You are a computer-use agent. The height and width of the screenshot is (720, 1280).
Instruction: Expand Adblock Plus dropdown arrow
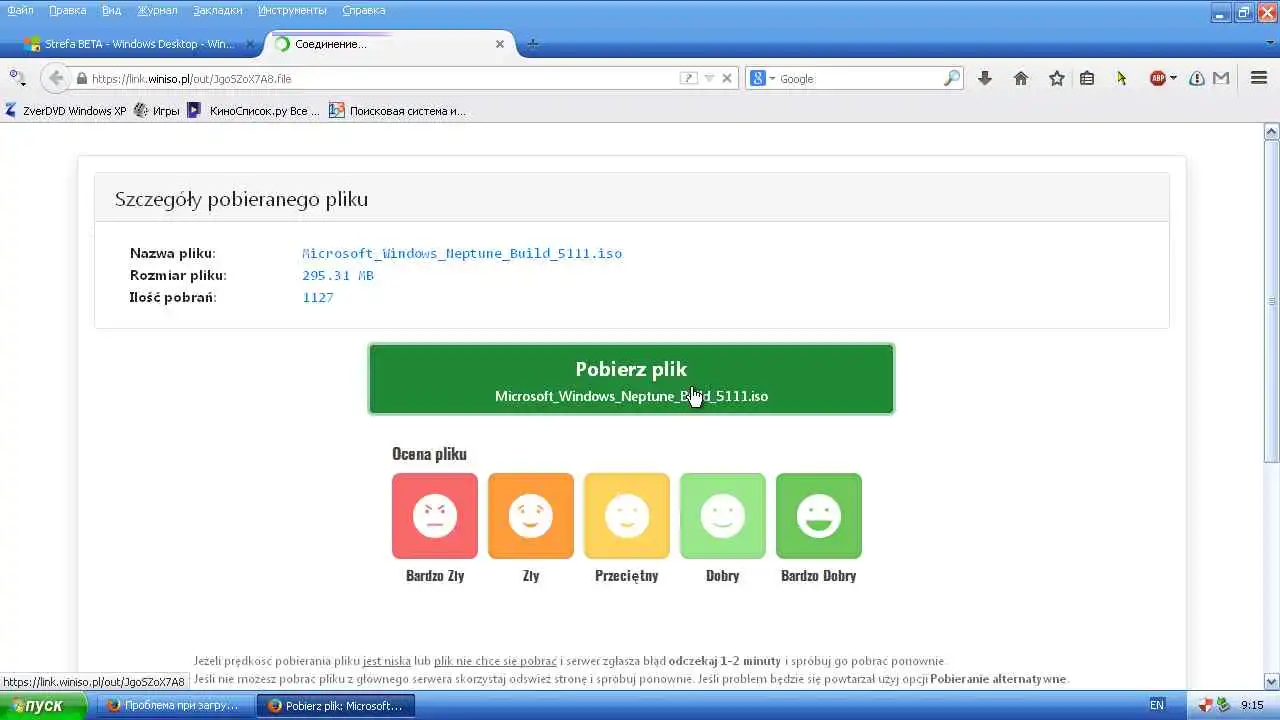[x=1173, y=78]
